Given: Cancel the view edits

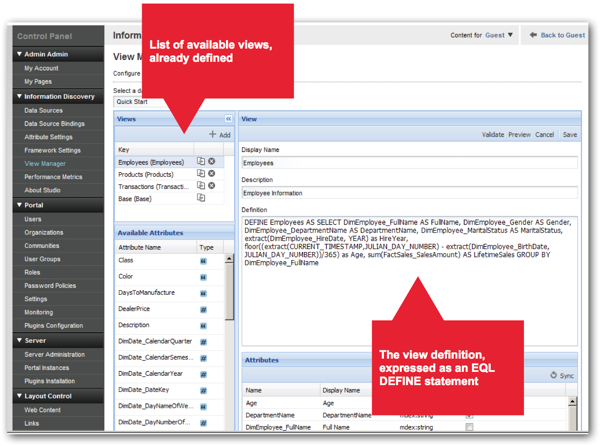Looking at the screenshot, I should pyautogui.click(x=545, y=135).
